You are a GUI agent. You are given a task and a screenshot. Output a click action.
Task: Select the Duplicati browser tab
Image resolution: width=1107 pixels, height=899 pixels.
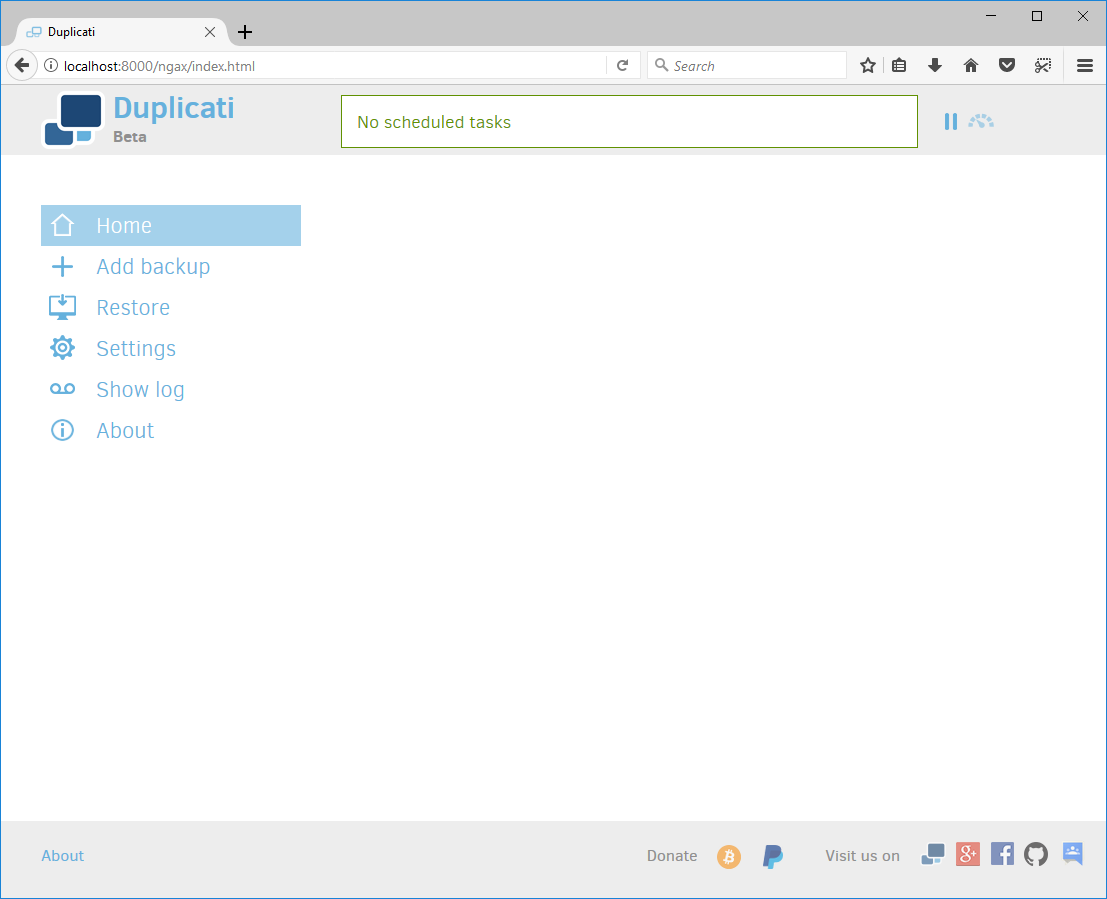tap(120, 32)
